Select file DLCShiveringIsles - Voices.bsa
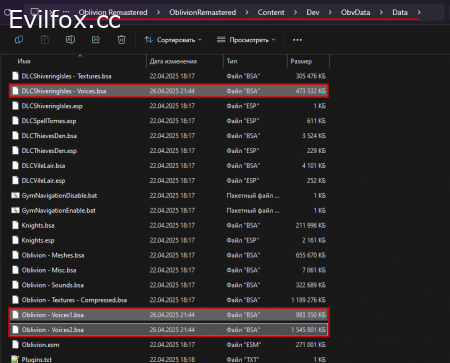Viewport: 450px width, 363px height. pyautogui.click(x=169, y=91)
